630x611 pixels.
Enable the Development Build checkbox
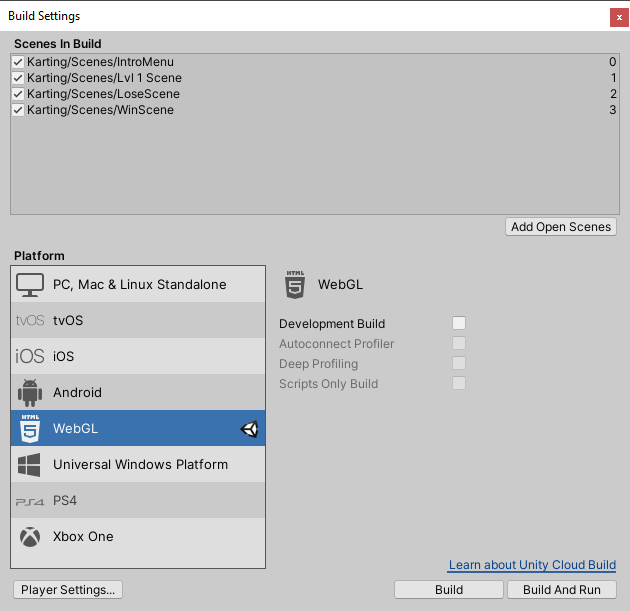click(x=459, y=323)
